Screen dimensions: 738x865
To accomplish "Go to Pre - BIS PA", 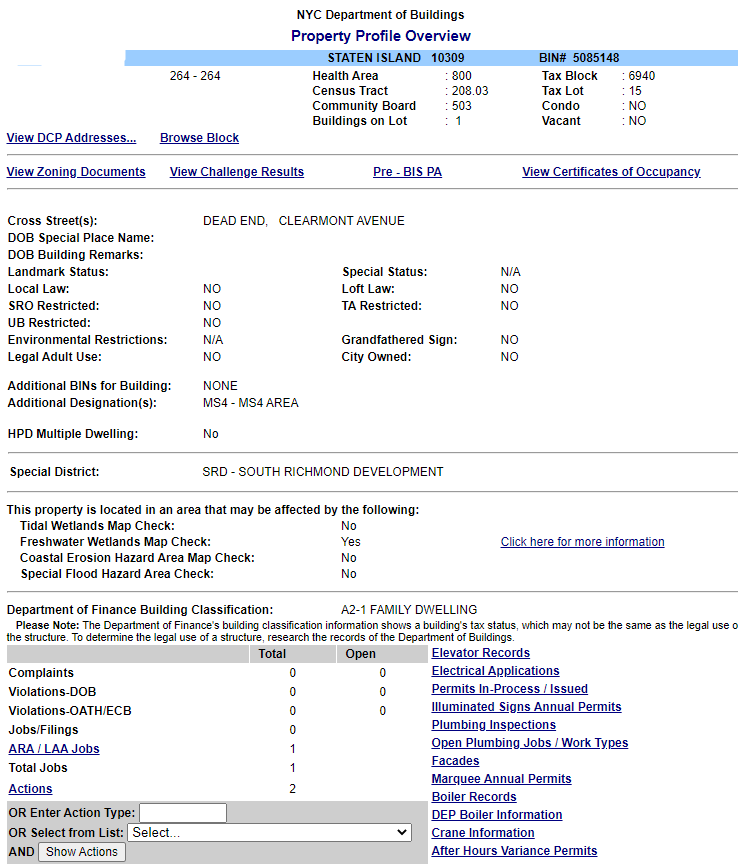I will [407, 172].
